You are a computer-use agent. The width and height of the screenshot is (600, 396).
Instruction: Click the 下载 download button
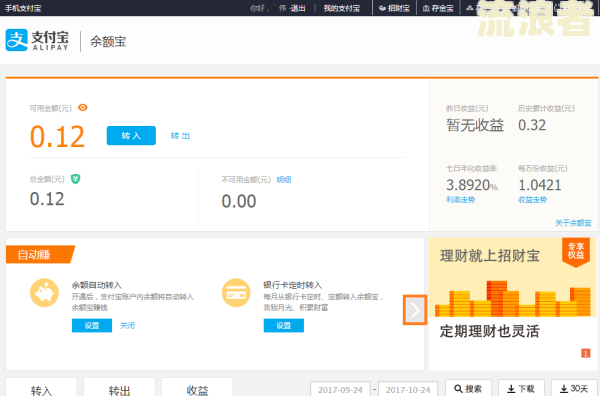(521, 388)
